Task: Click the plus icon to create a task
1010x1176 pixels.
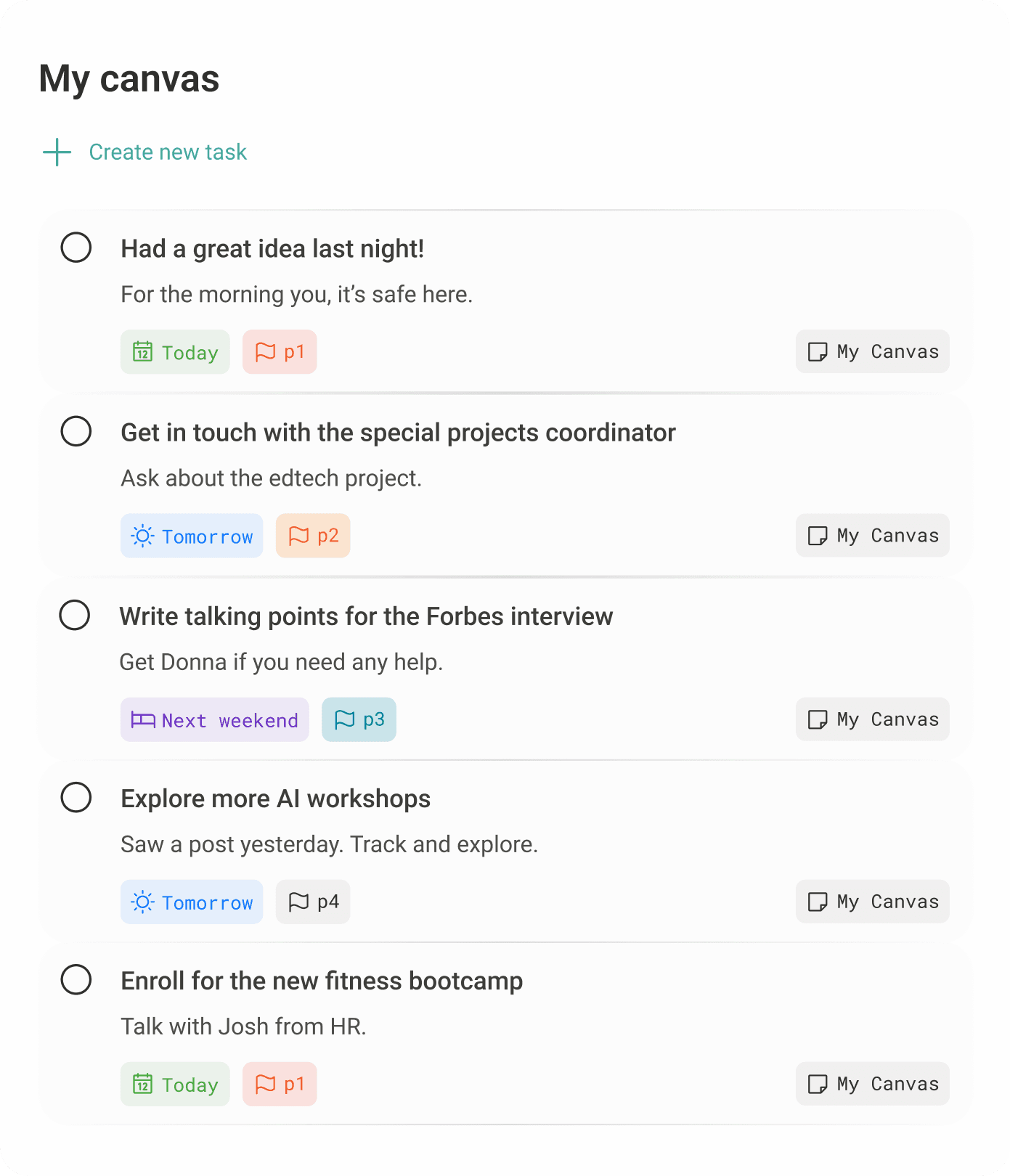Action: (x=57, y=152)
